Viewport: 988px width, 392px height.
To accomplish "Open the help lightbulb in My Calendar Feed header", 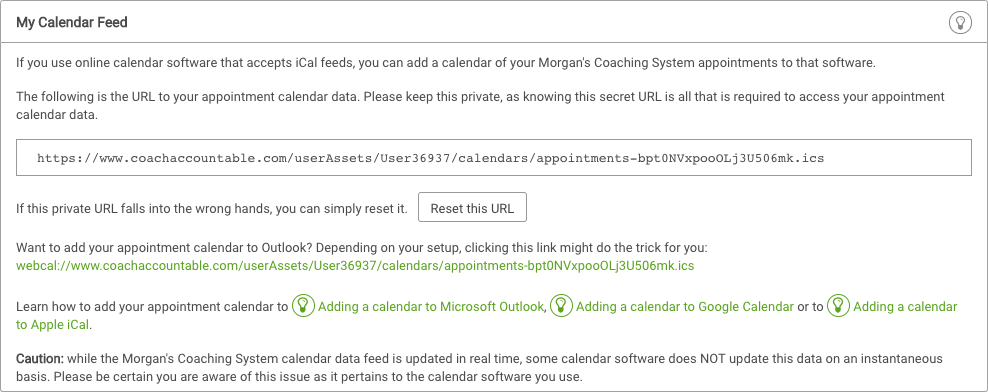I will click(960, 23).
